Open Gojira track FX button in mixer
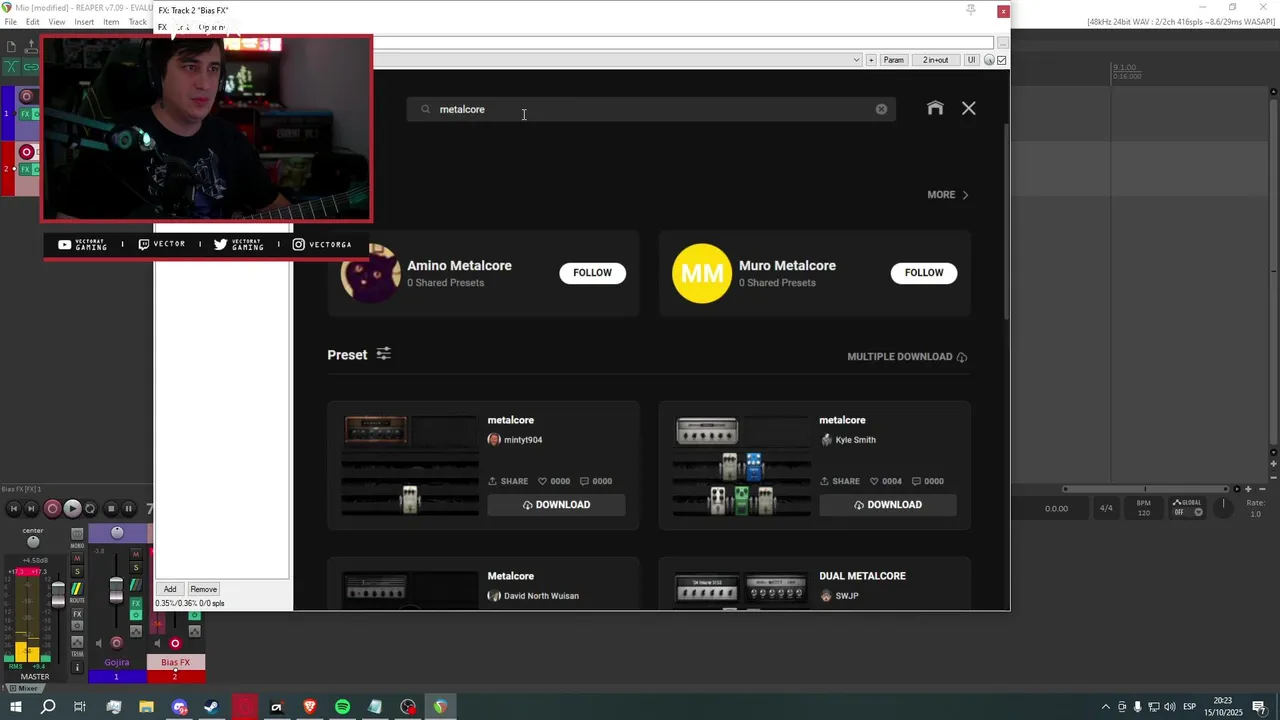This screenshot has height=720, width=1280. point(136,603)
